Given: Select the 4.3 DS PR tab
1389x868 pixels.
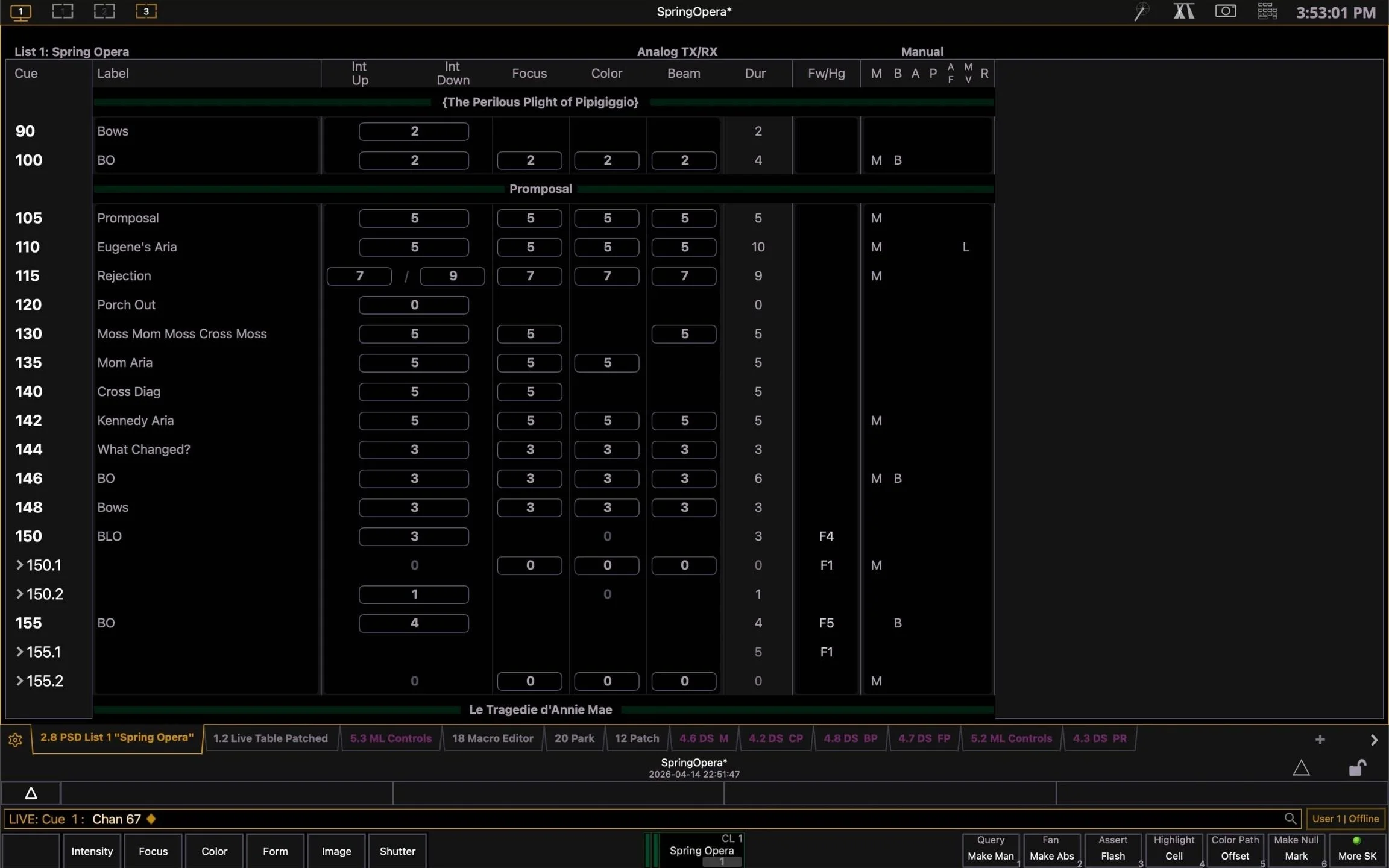Looking at the screenshot, I should pyautogui.click(x=1099, y=738).
